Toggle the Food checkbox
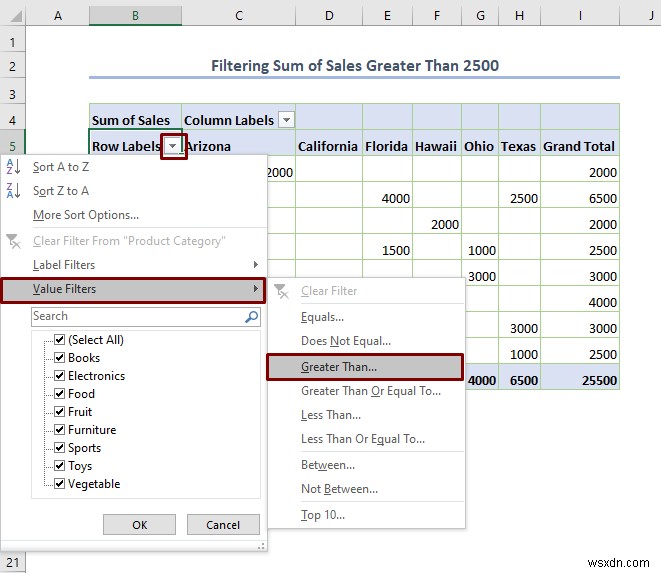Image resolution: width=661 pixels, height=573 pixels. (59, 393)
